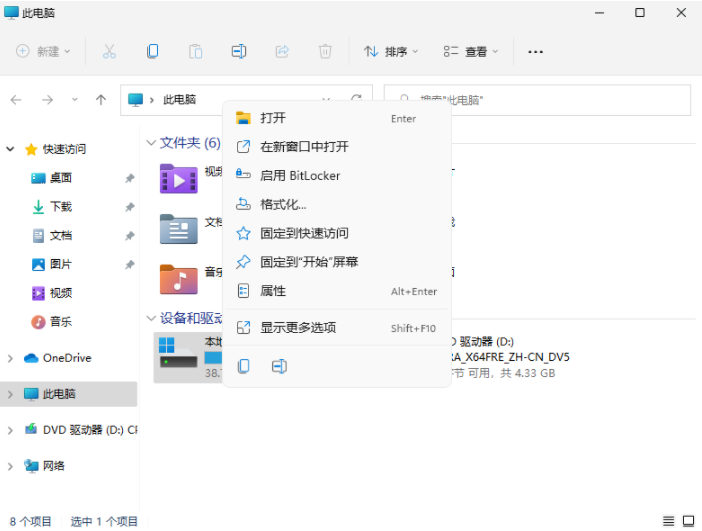Image resolution: width=702 pixels, height=531 pixels.
Task: Open the "..." see more toolbar button
Action: click(535, 51)
